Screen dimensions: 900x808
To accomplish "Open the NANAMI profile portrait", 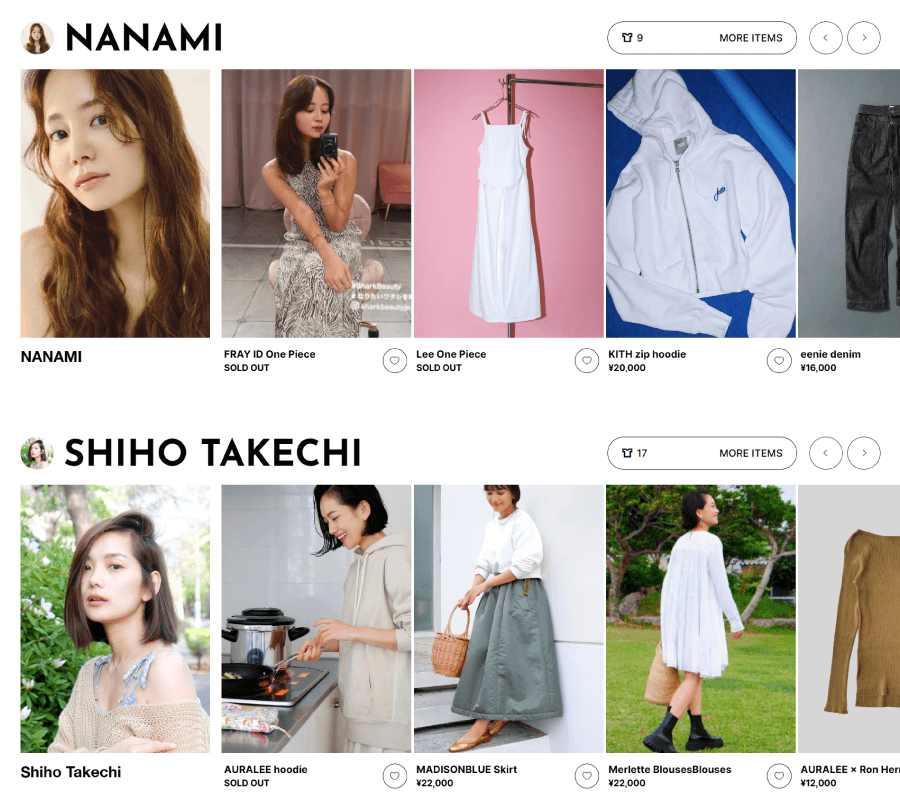I will point(115,203).
